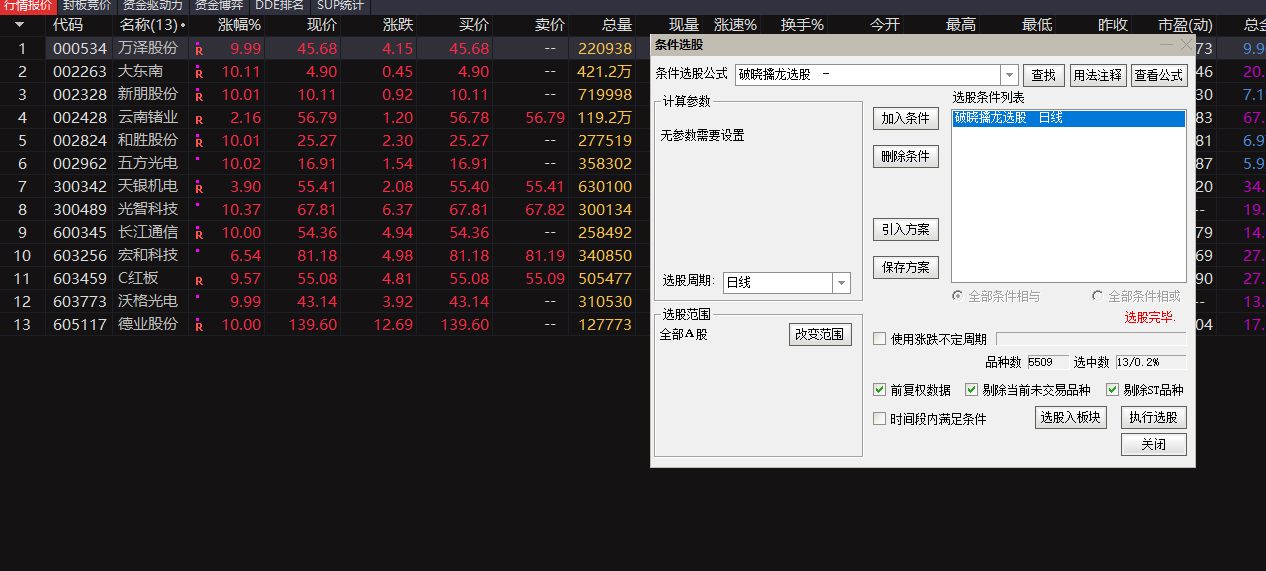Enable the 使用涨跌不定周期 checkbox
This screenshot has height=571, width=1266.
880,339
